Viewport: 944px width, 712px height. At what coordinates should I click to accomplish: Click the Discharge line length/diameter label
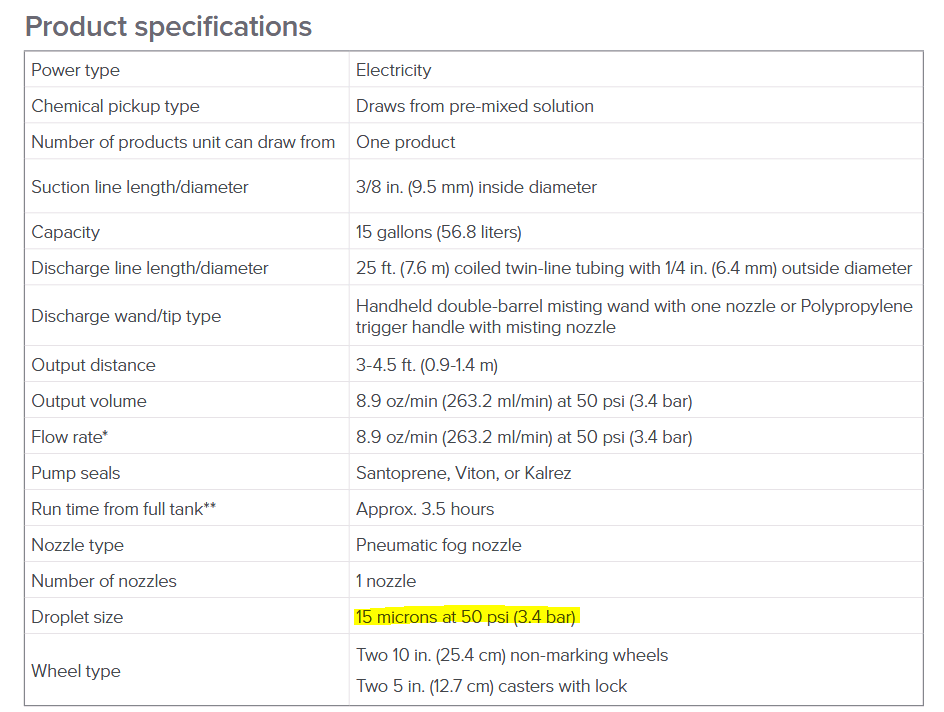coord(150,268)
